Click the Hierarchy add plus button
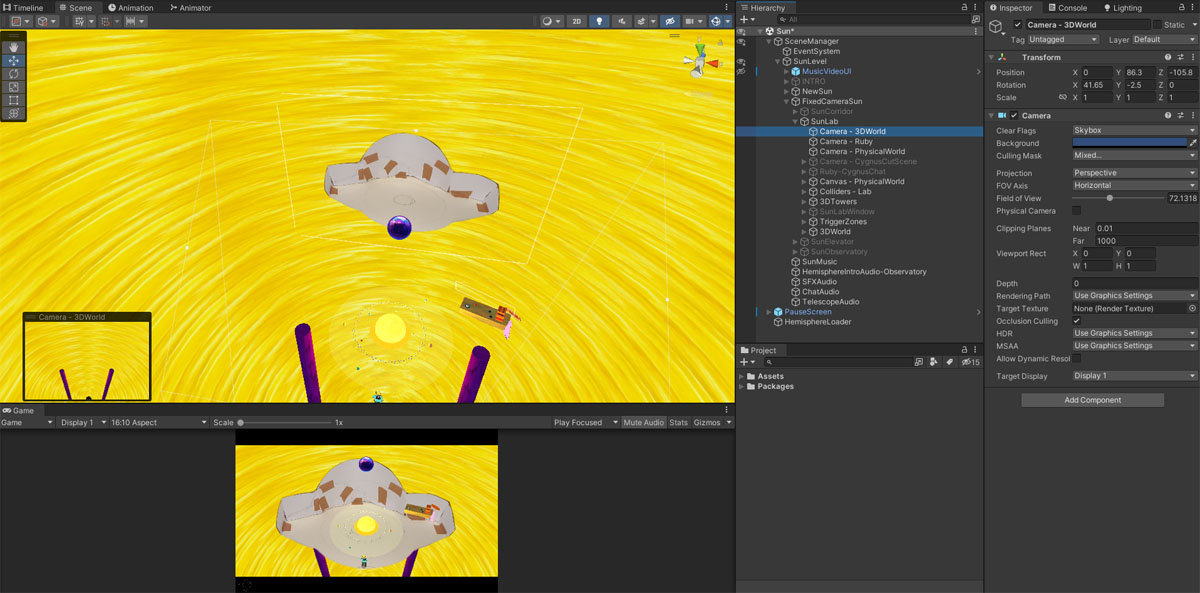Screen dimensions: 1200x593 click(x=746, y=19)
